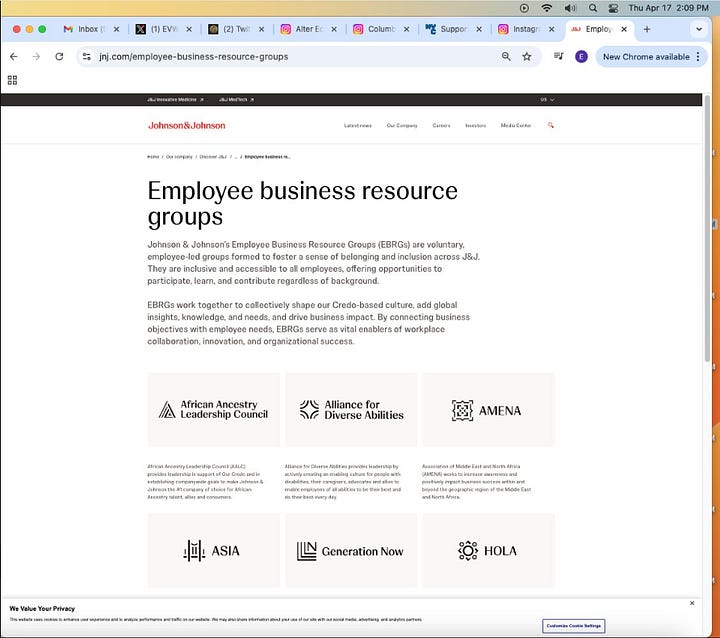Click Customize Cookie Settings button

tap(574, 626)
